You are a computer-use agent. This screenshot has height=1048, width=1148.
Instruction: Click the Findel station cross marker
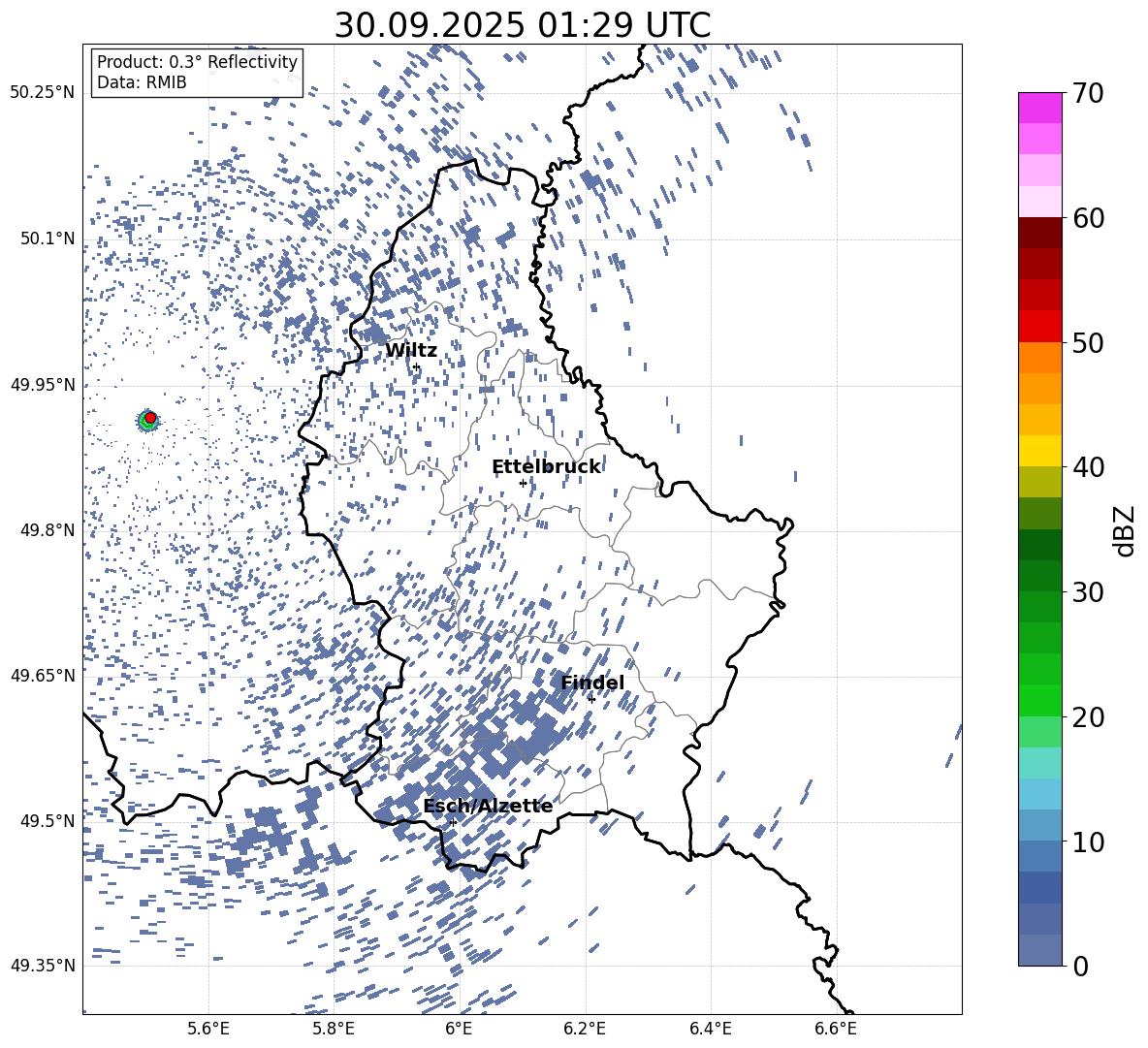(x=591, y=699)
